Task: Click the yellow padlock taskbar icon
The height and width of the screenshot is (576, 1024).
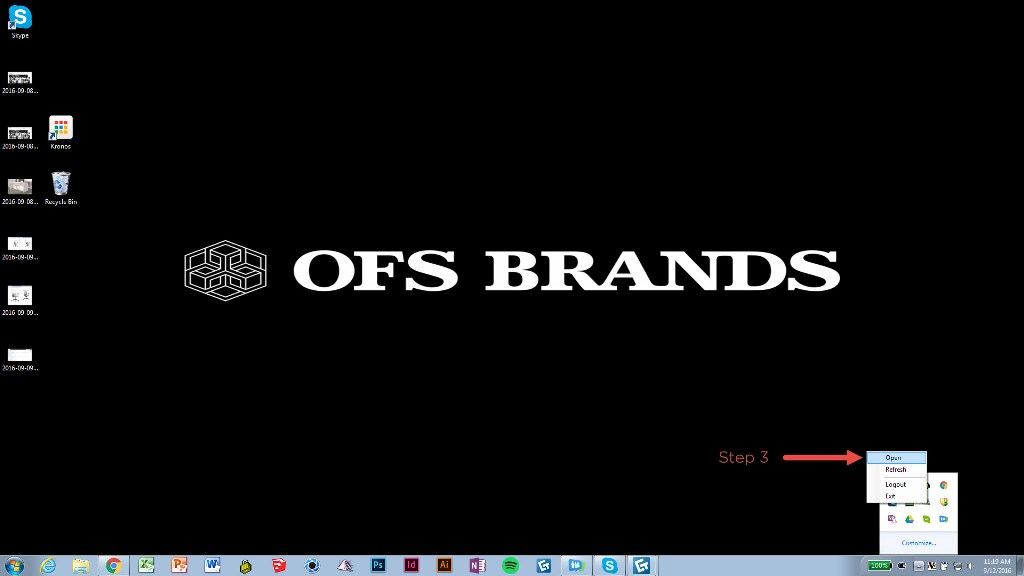Action: 246,566
